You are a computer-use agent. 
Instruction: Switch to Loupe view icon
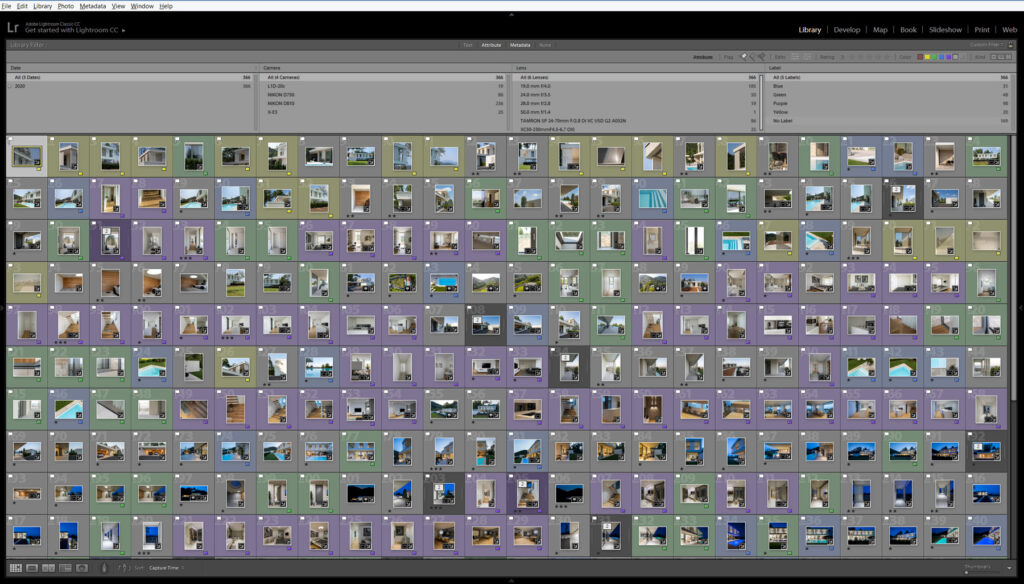click(x=31, y=568)
